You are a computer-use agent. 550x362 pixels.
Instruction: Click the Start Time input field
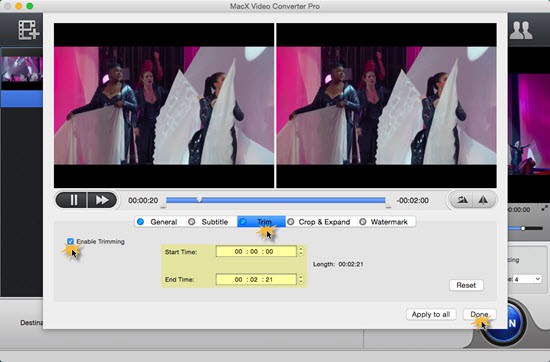click(x=256, y=251)
